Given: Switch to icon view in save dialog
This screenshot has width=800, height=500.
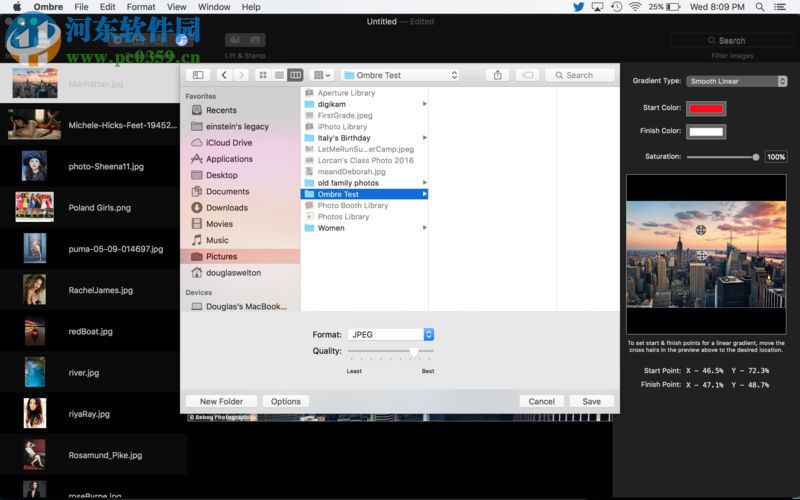Looking at the screenshot, I should tap(263, 75).
